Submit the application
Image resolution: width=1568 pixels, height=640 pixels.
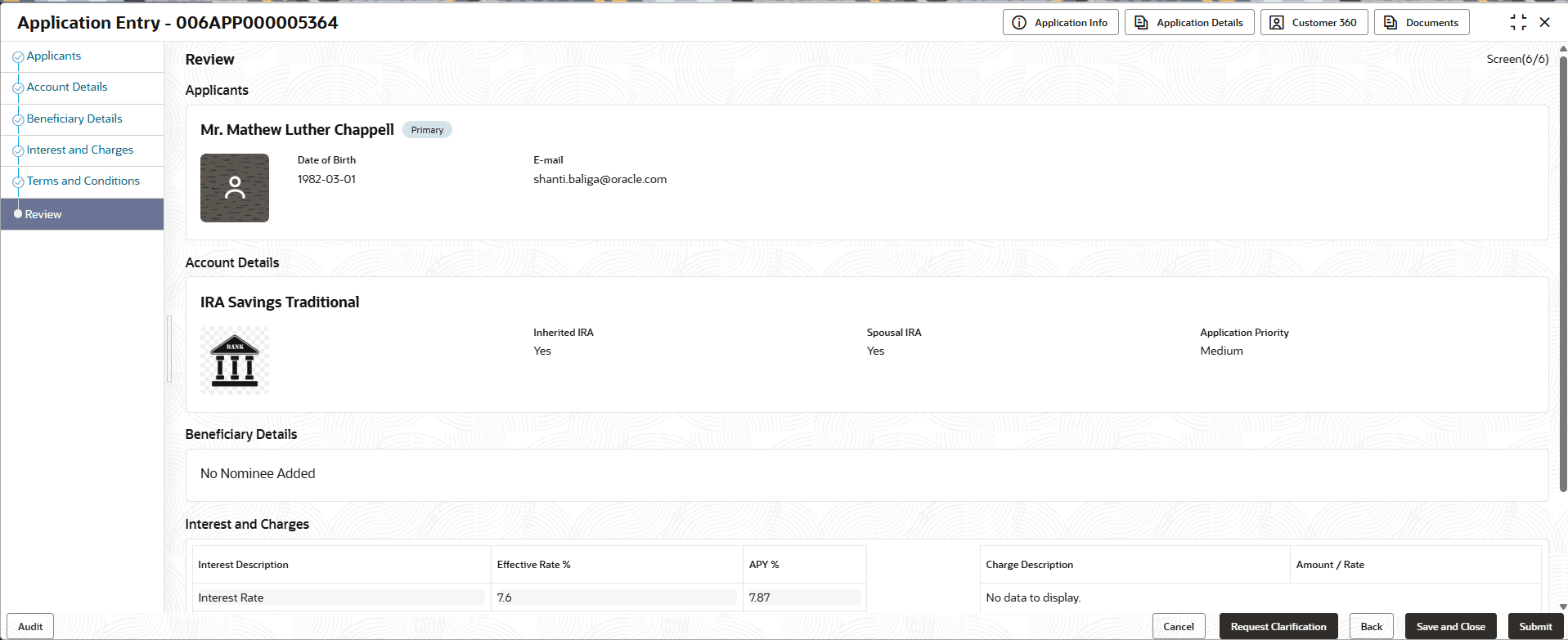(1535, 627)
